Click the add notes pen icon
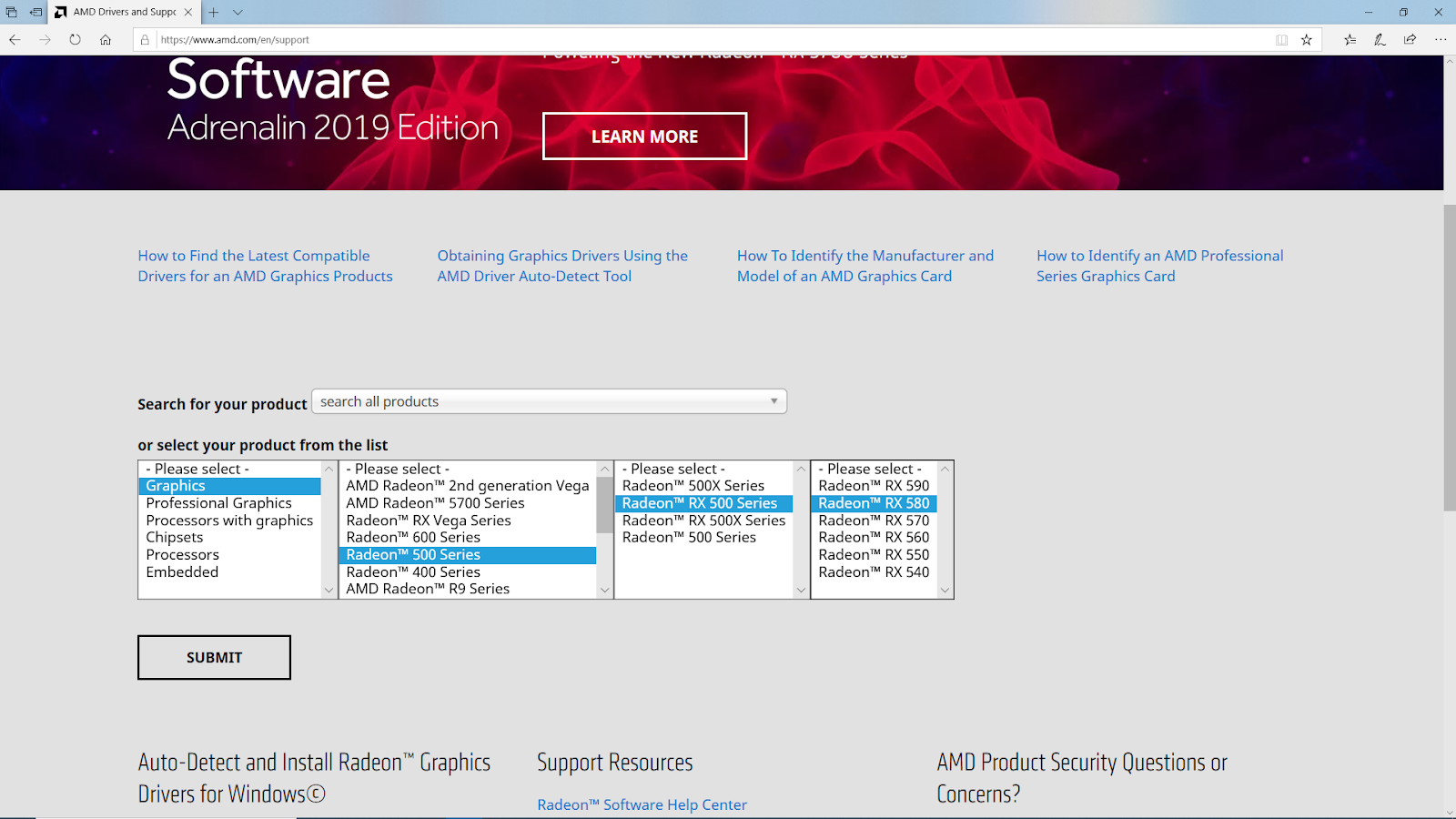This screenshot has height=819, width=1456. click(1380, 40)
